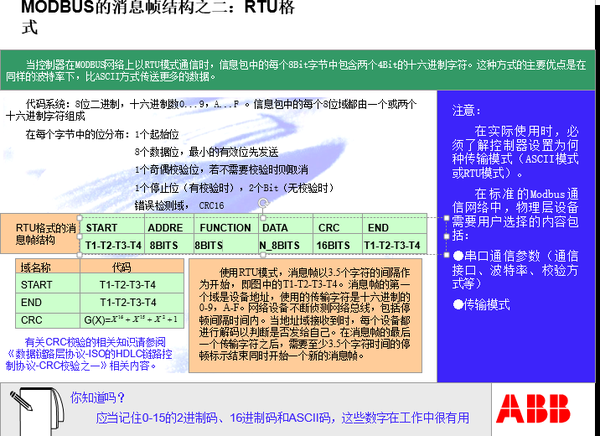Click the '代码系统' paragraph
This screenshot has height=436, width=600.
(211, 110)
